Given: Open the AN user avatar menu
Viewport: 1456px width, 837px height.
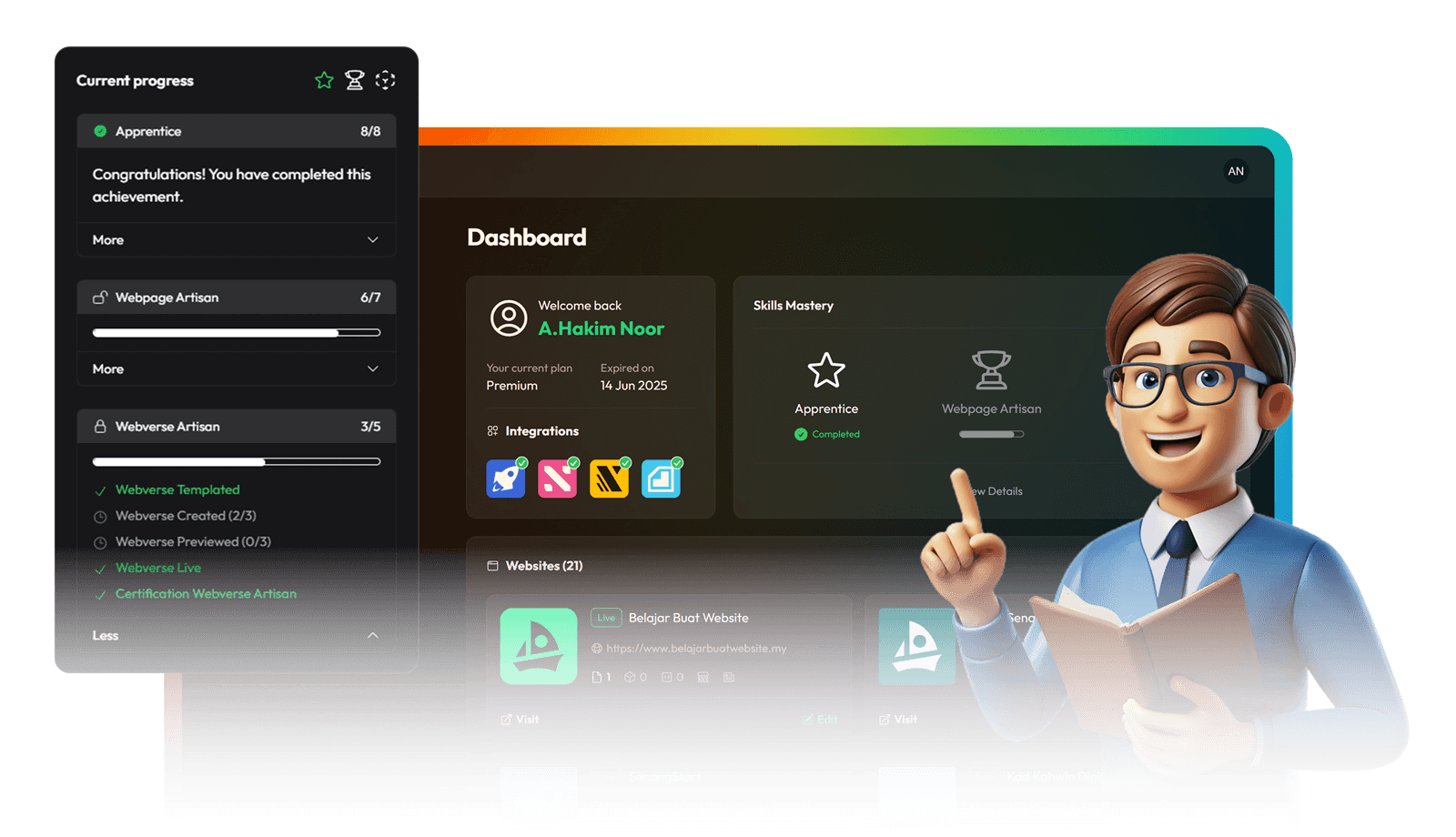Looking at the screenshot, I should (x=1236, y=171).
